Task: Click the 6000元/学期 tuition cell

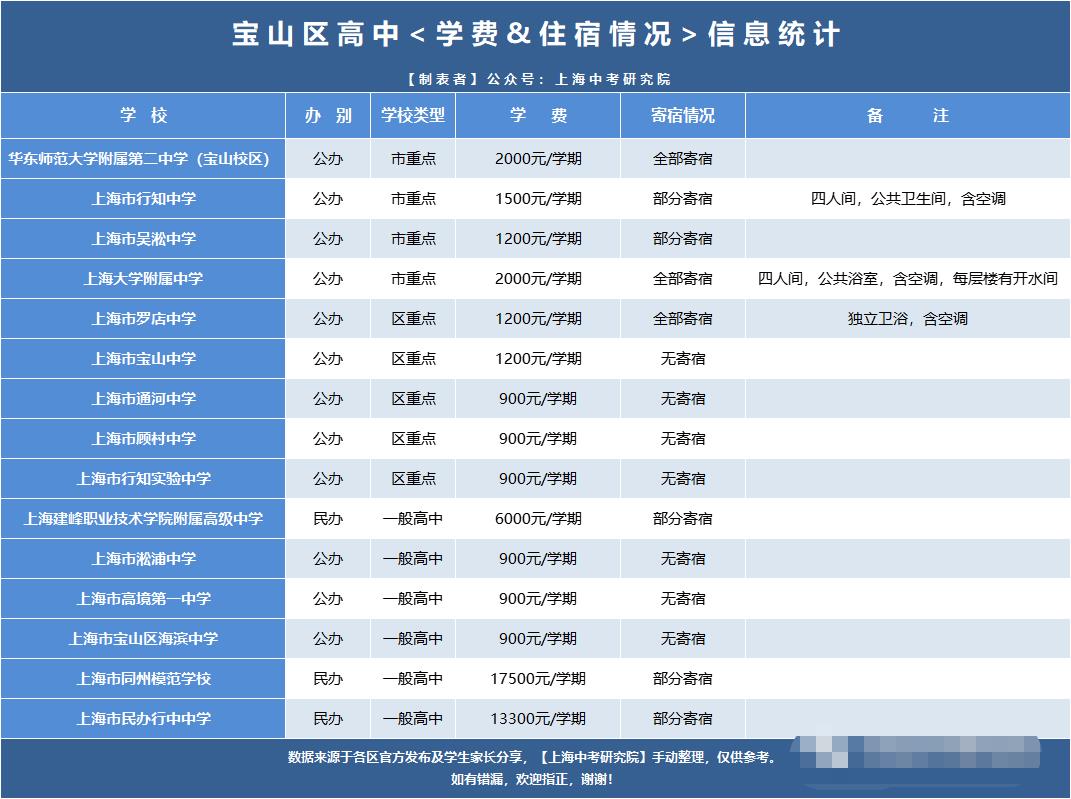Action: [x=538, y=518]
